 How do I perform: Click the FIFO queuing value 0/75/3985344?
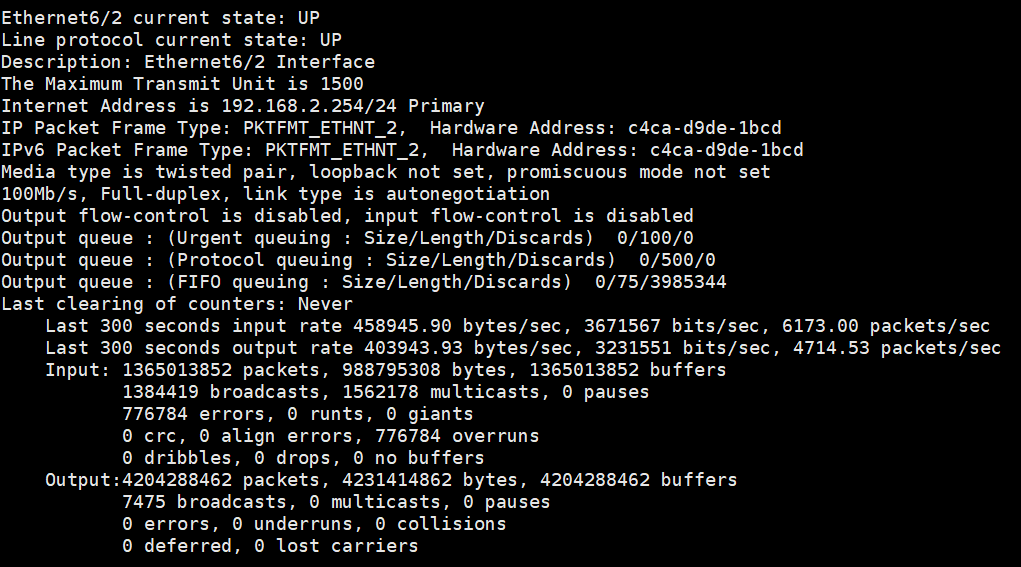(x=660, y=282)
